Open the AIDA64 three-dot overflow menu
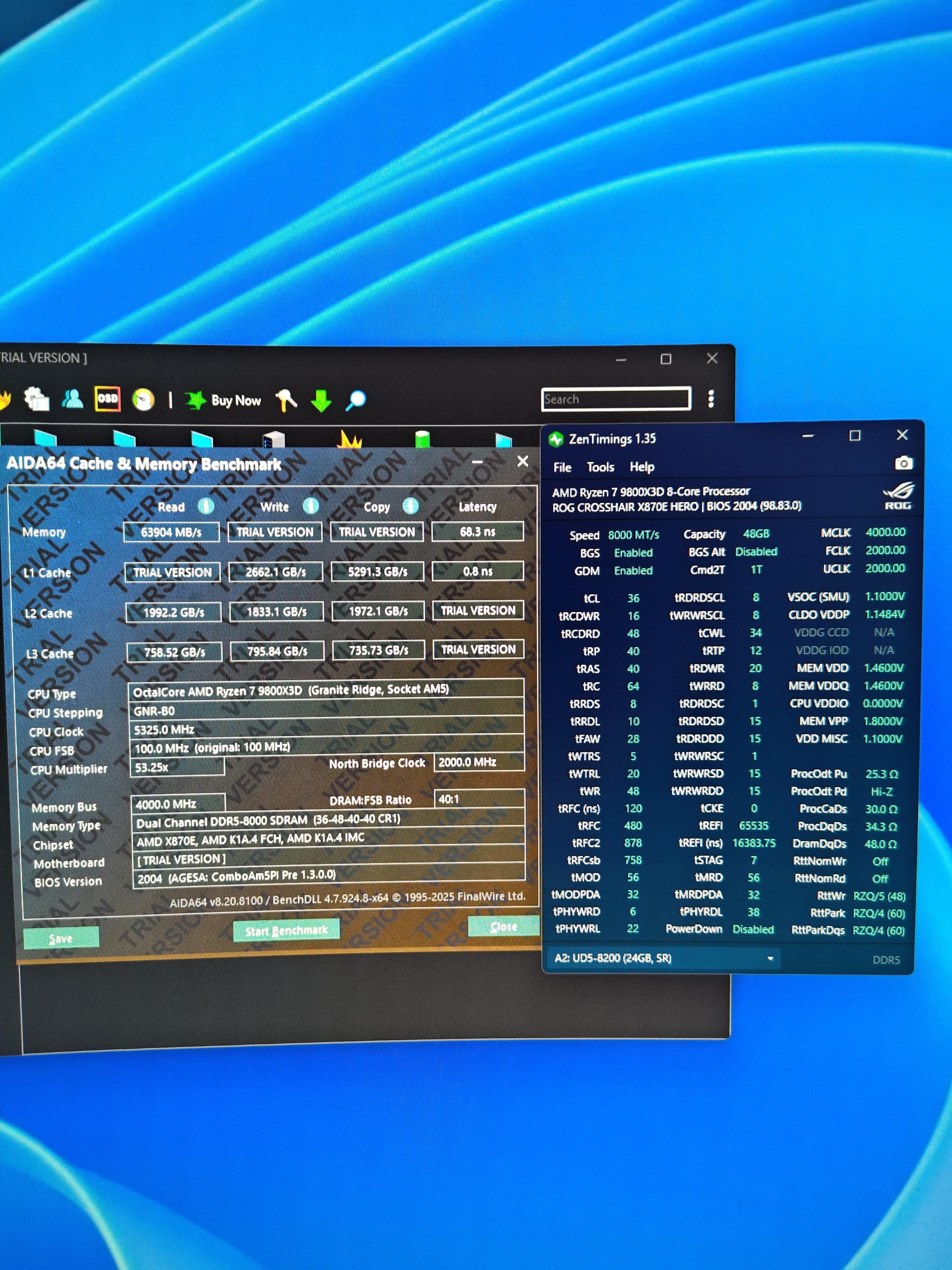This screenshot has height=1270, width=952. [711, 398]
